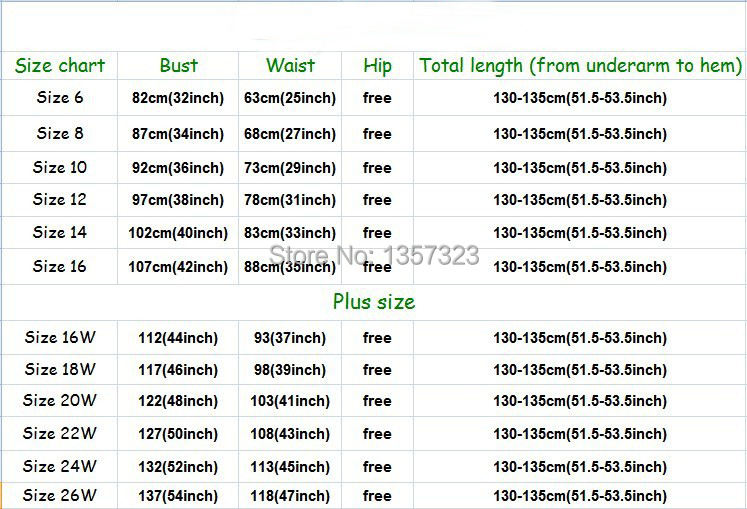Click the Size 22W row label

(60, 434)
